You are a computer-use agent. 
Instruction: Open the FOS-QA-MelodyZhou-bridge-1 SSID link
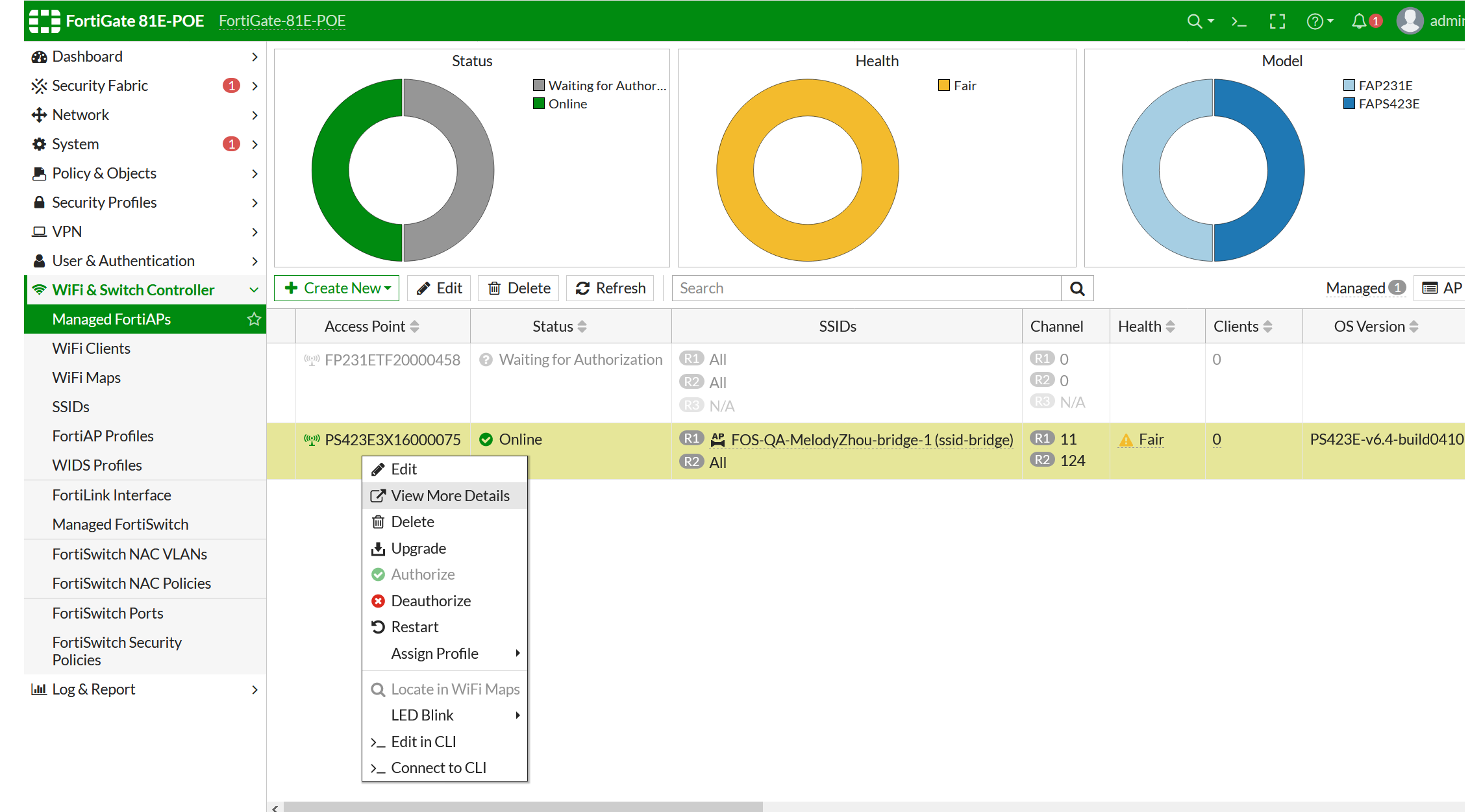(872, 440)
